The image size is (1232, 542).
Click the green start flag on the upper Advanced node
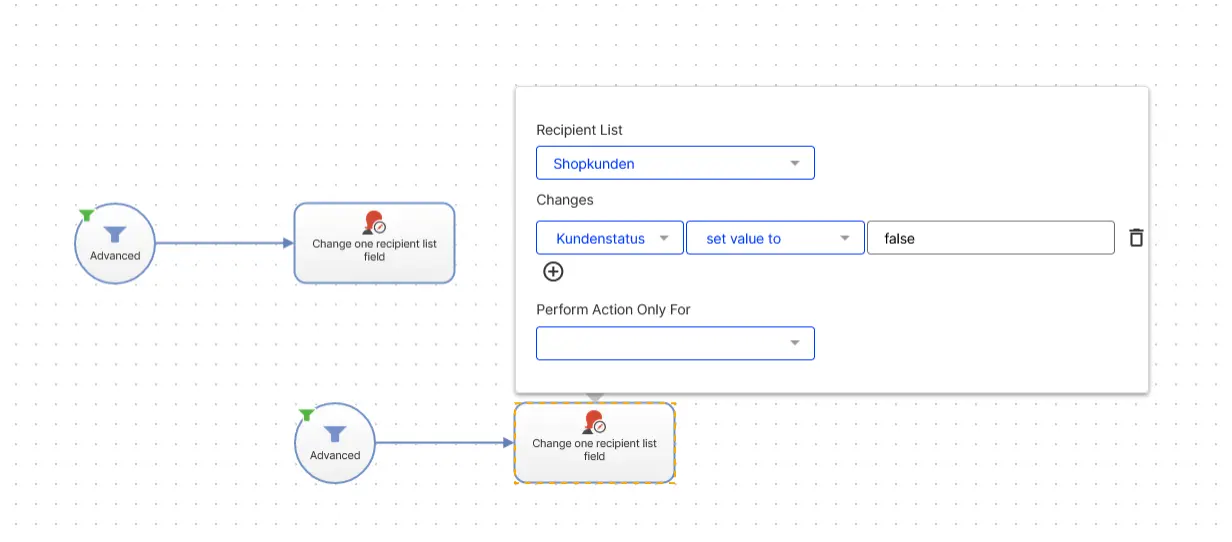[87, 215]
